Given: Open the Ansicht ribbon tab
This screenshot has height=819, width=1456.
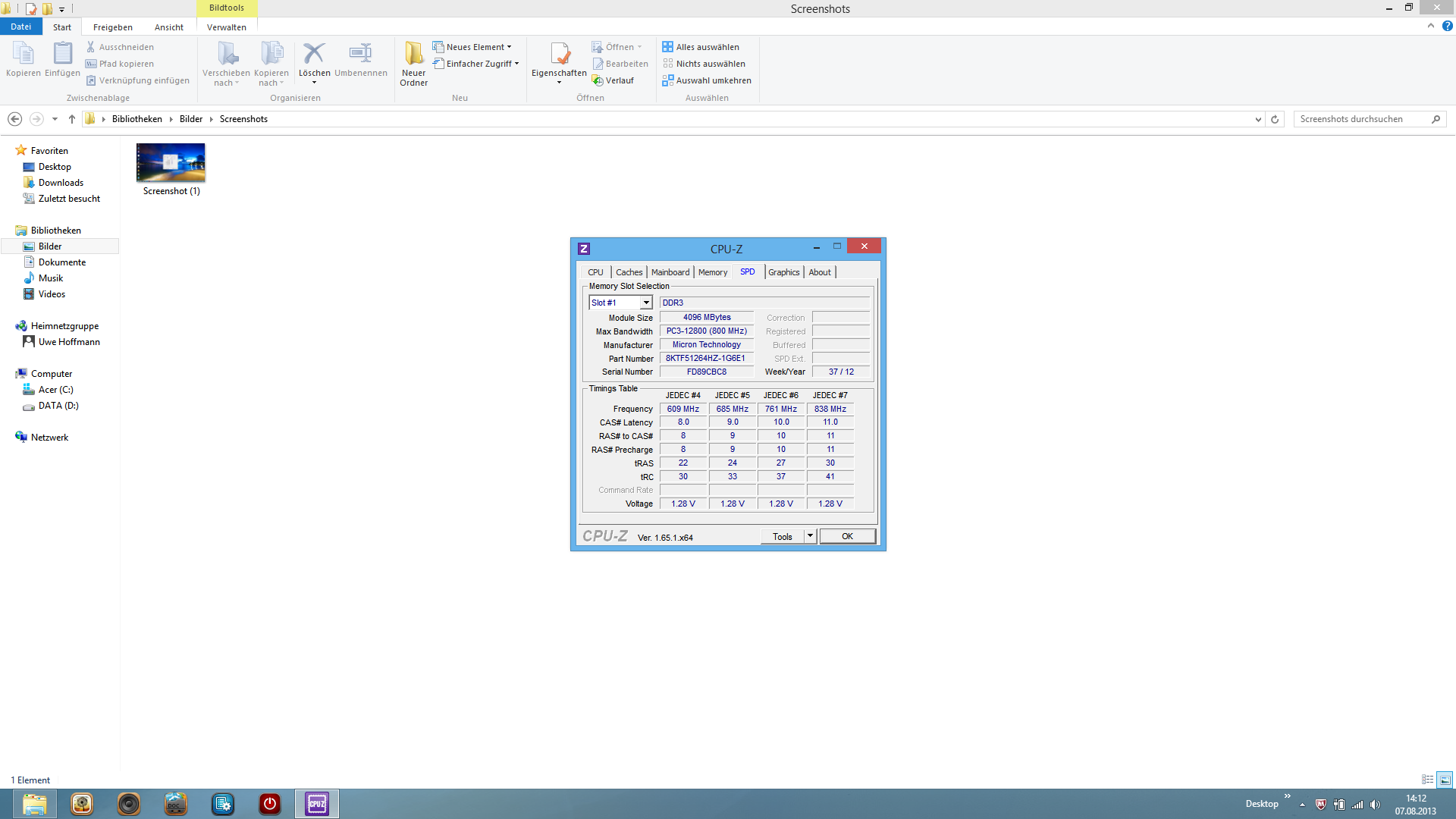Looking at the screenshot, I should point(168,27).
